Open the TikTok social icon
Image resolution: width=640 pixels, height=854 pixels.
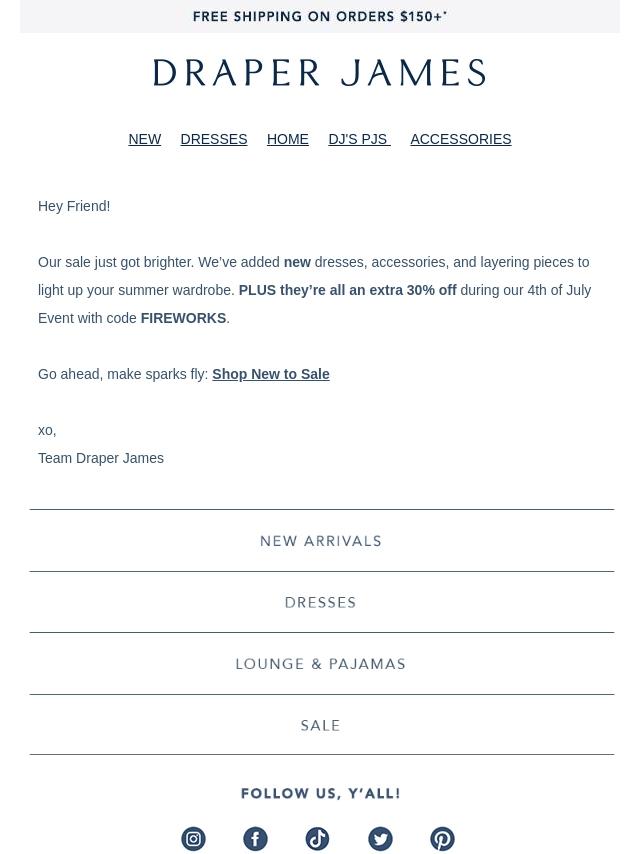click(x=318, y=839)
